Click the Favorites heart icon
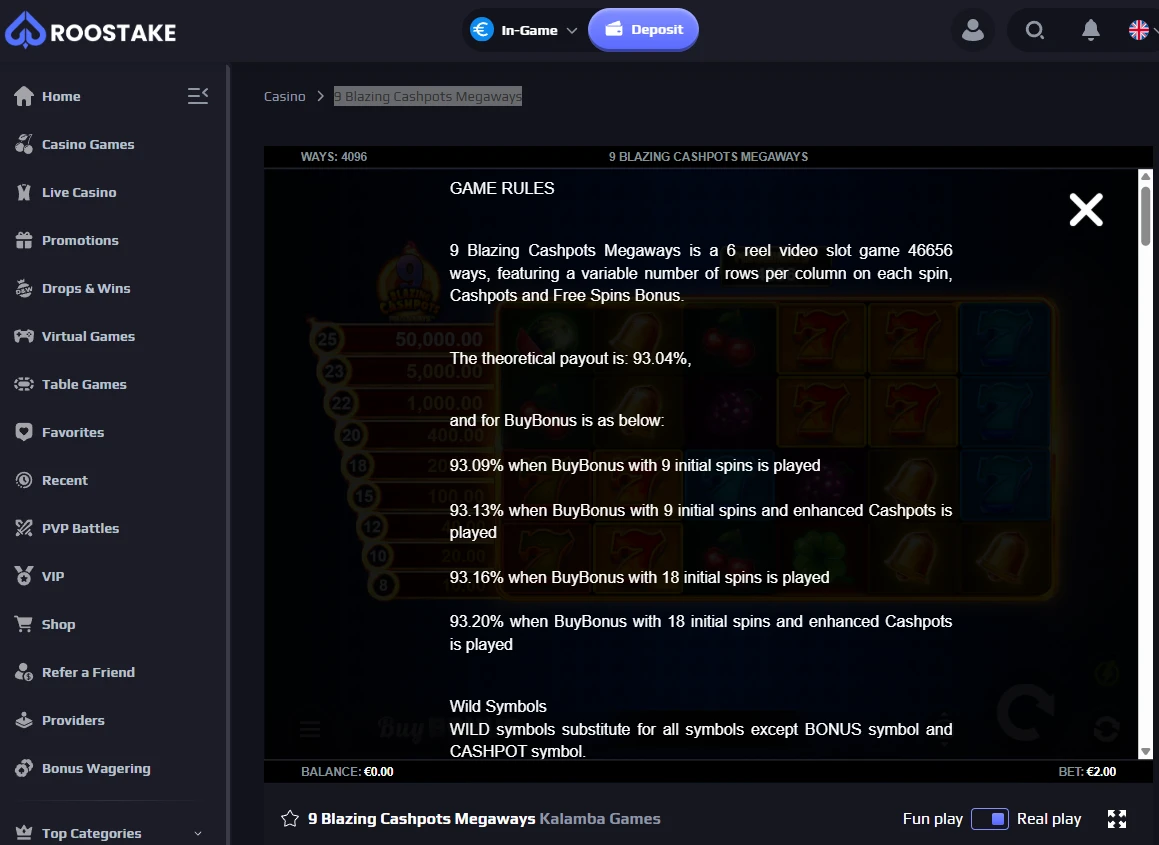The image size is (1159, 845). [24, 432]
